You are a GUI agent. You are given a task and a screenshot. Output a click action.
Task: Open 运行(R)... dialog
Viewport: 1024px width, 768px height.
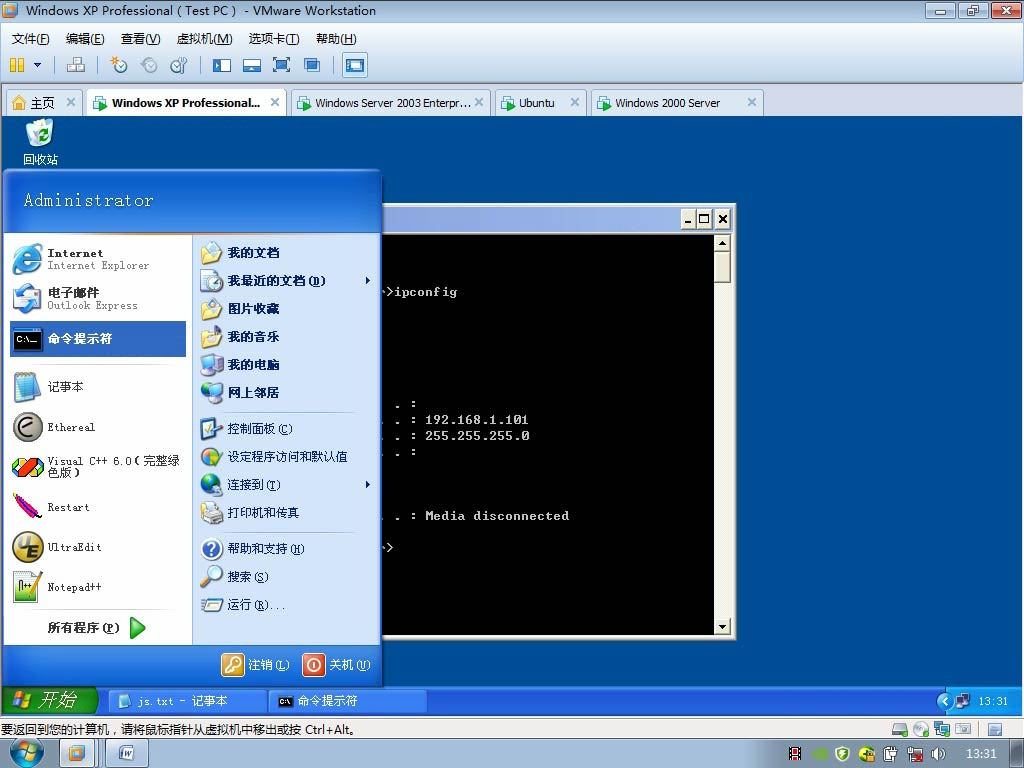287,605
